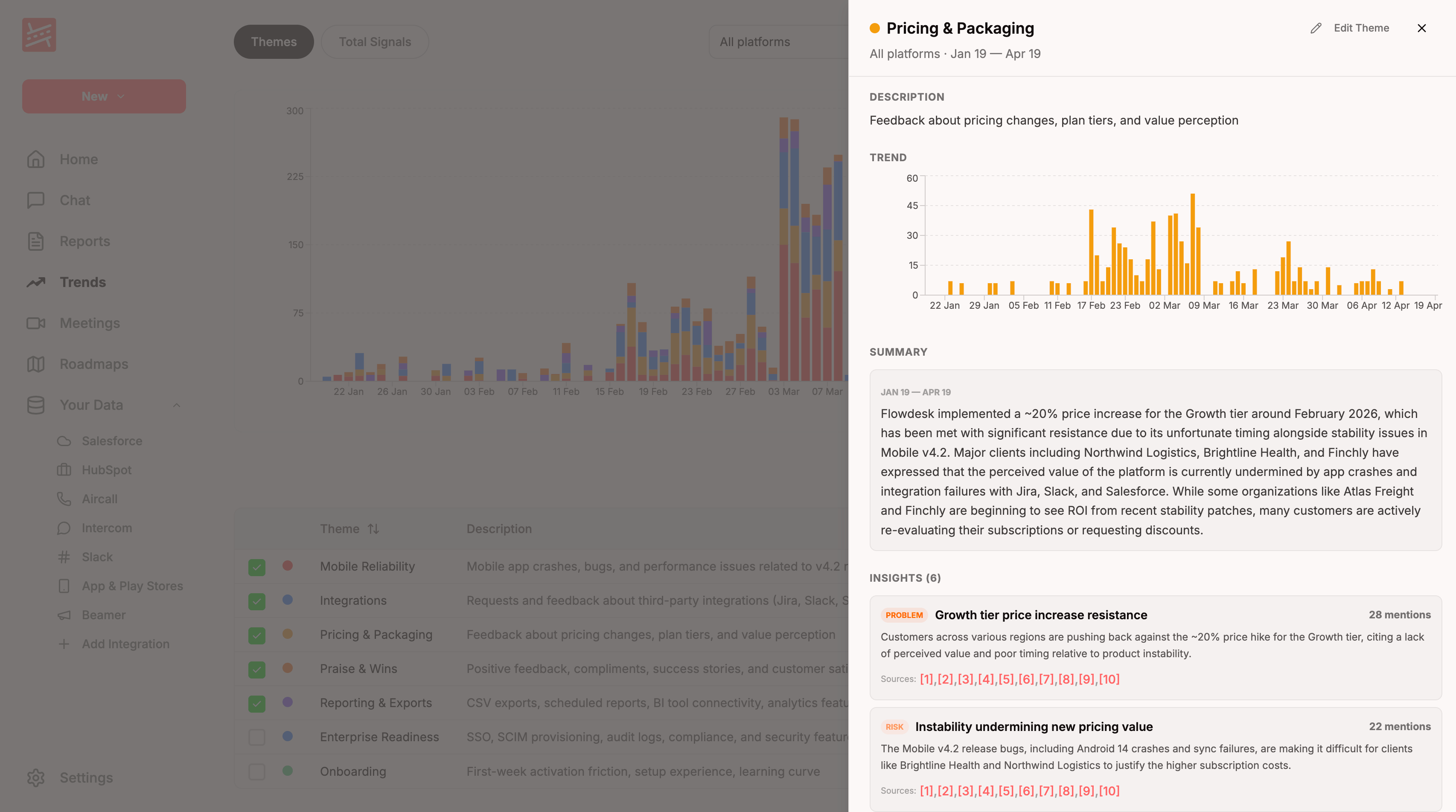This screenshot has height=812, width=1456.
Task: Click the app logo icon
Action: [39, 35]
